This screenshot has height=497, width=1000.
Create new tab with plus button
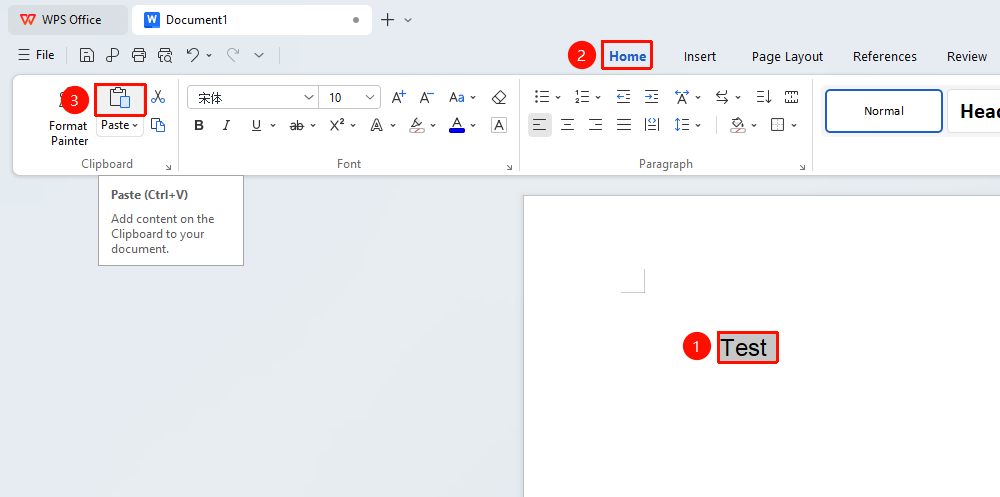(x=387, y=20)
